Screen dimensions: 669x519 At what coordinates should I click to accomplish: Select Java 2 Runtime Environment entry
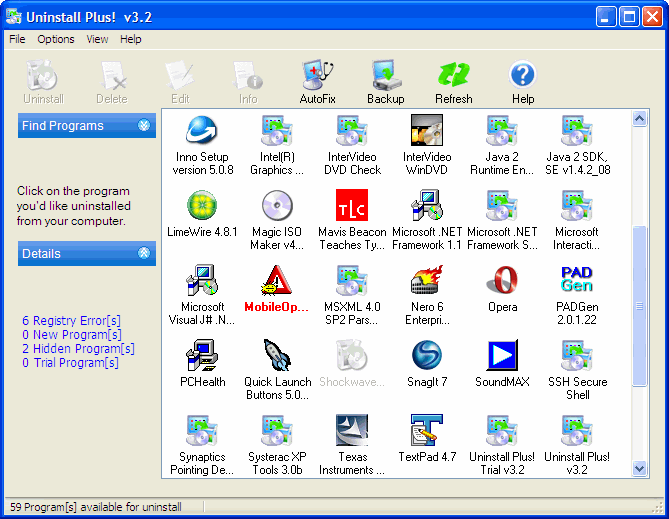point(502,145)
